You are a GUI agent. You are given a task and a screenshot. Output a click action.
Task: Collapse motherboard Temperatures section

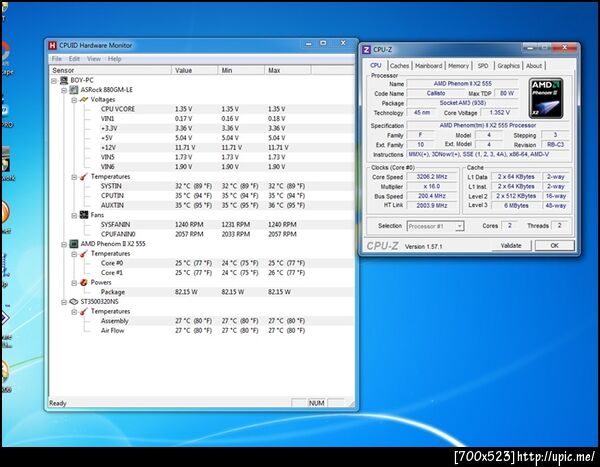74,177
